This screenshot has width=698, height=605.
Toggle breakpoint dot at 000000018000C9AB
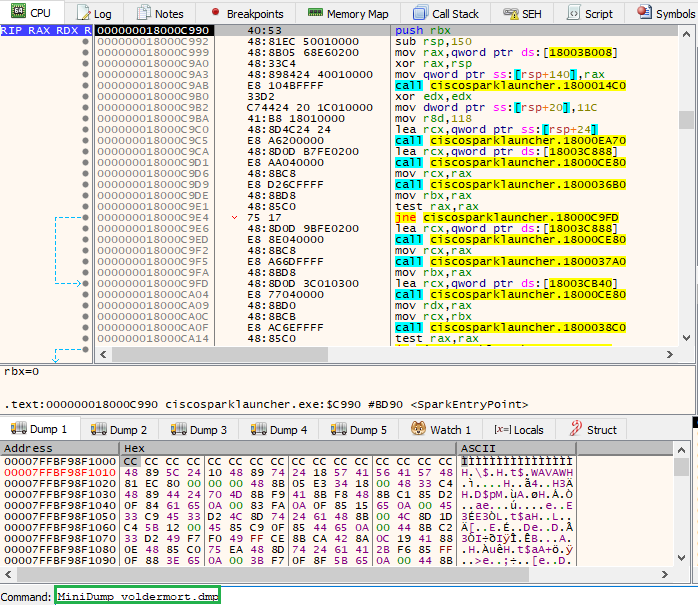[85, 85]
